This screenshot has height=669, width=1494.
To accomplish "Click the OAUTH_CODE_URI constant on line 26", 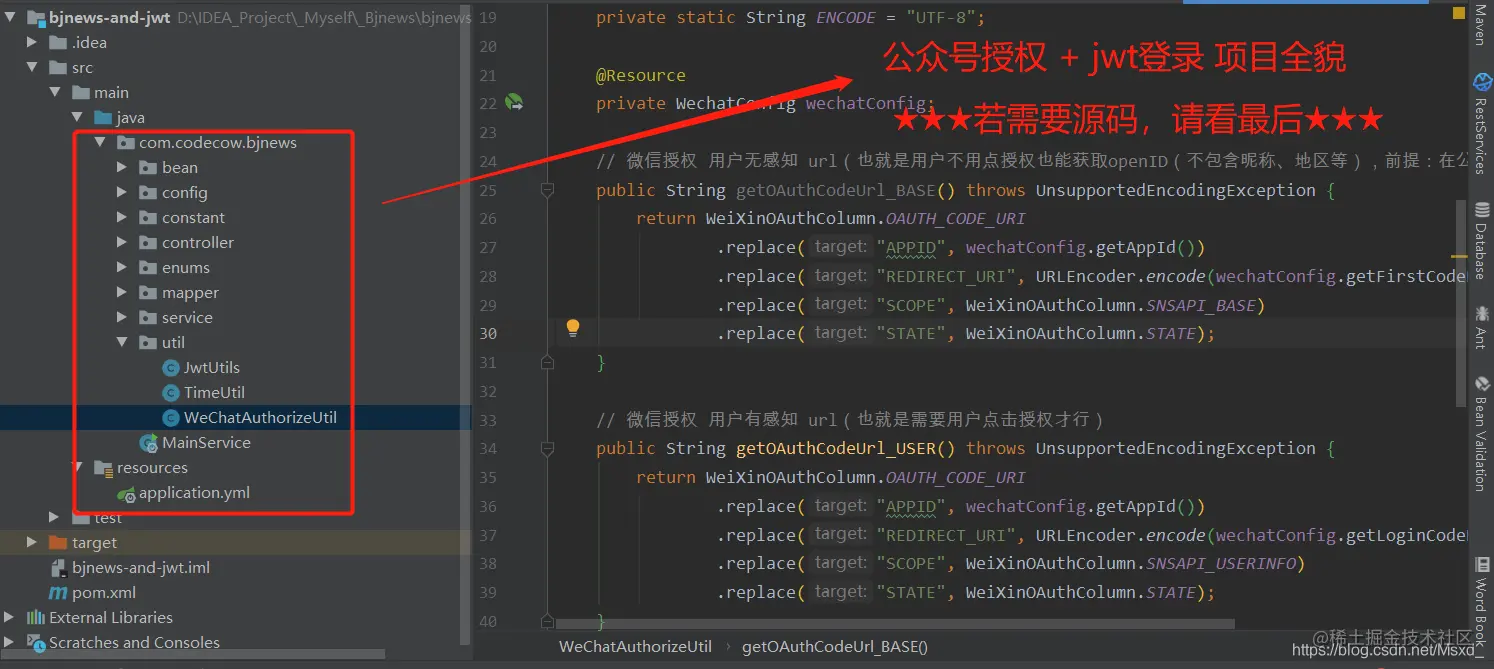I will tap(956, 219).
